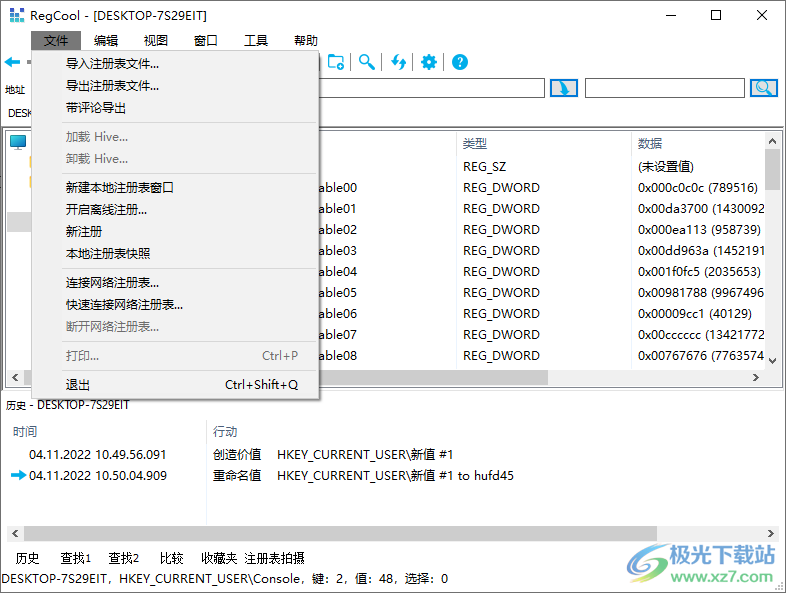
Task: Click the REG_SZ type cell
Action: coord(484,167)
